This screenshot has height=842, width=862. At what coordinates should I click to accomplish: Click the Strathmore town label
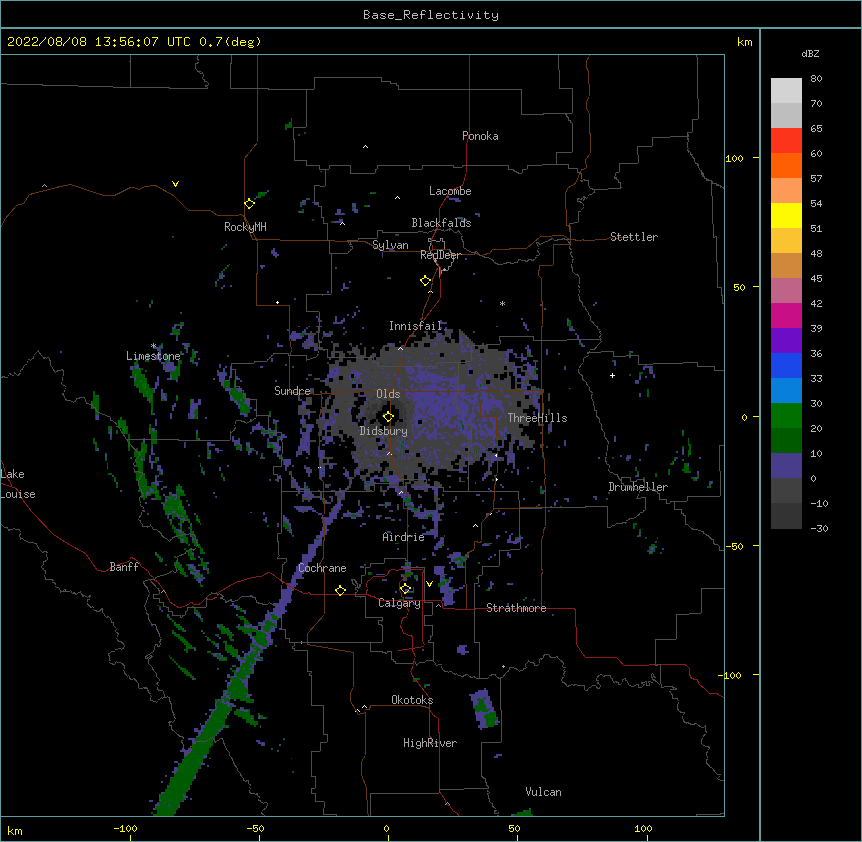pos(516,608)
